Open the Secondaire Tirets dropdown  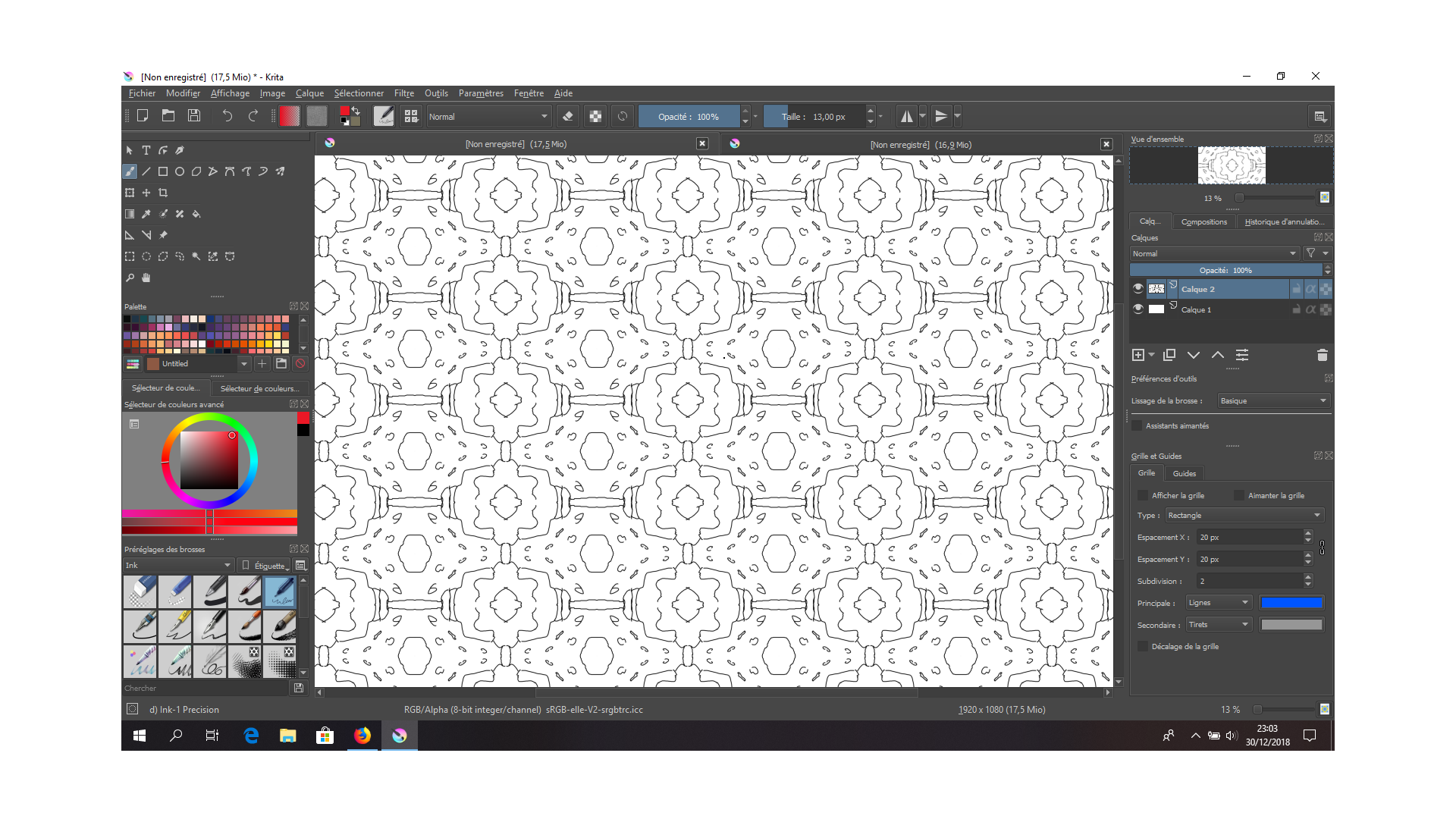tap(1219, 624)
